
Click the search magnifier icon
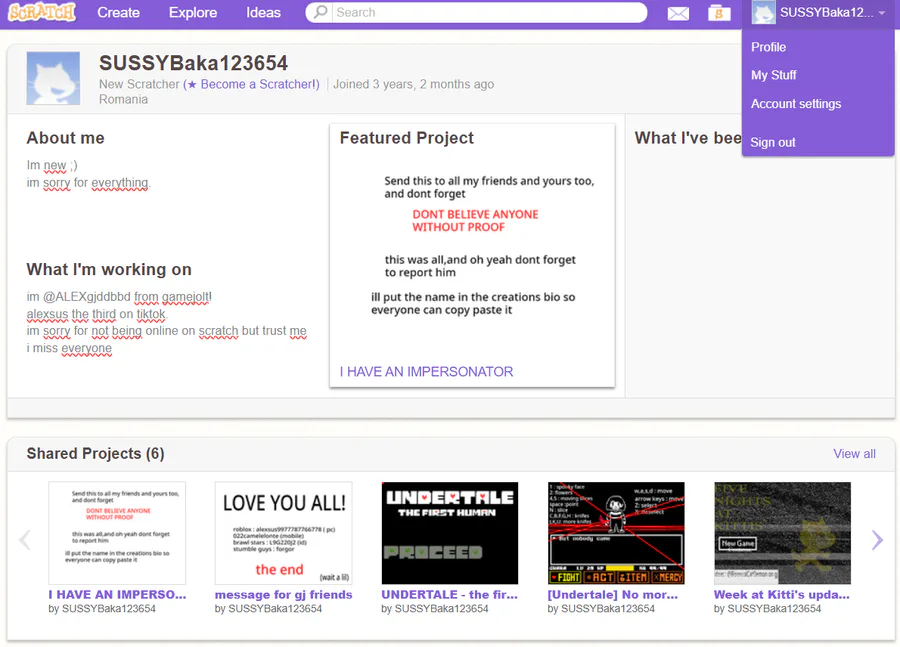(321, 12)
